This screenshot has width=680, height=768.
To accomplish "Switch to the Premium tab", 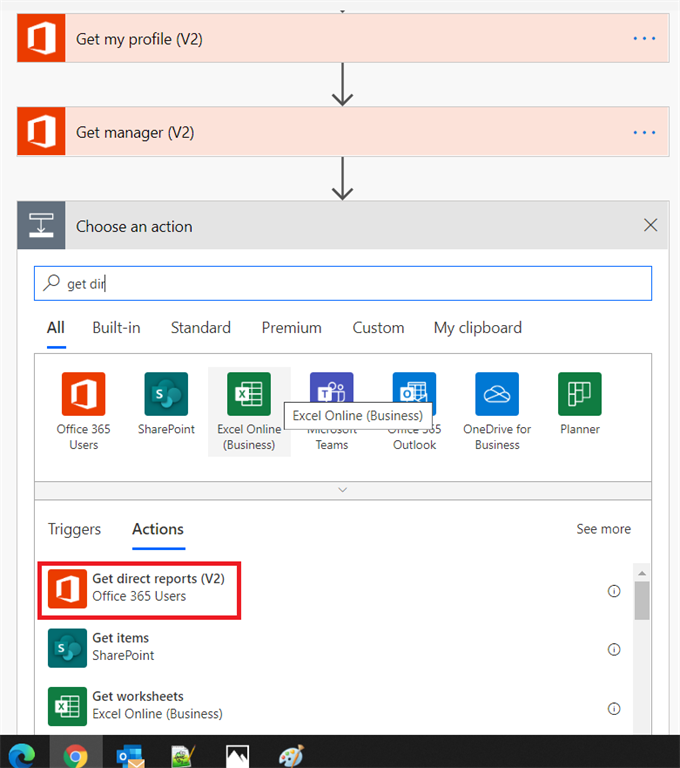I will coord(292,328).
